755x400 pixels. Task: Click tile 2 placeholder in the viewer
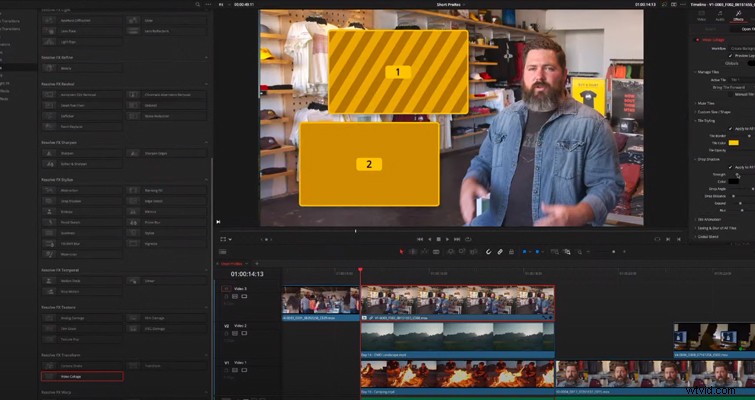pyautogui.click(x=369, y=164)
